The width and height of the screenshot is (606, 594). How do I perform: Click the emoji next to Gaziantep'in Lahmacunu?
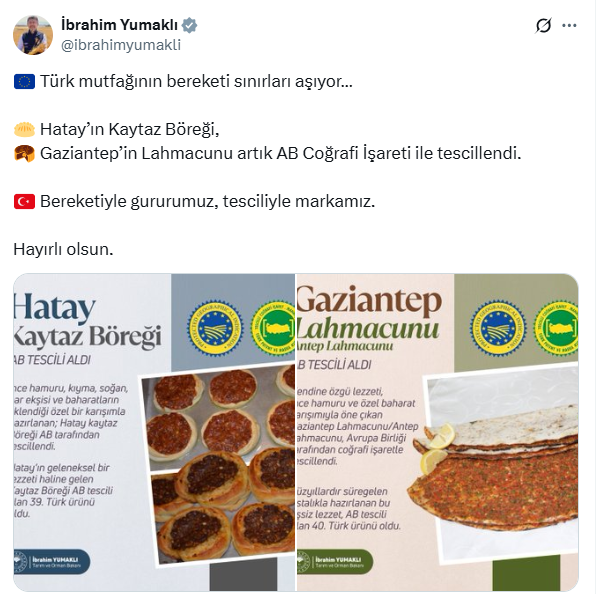coord(24,153)
